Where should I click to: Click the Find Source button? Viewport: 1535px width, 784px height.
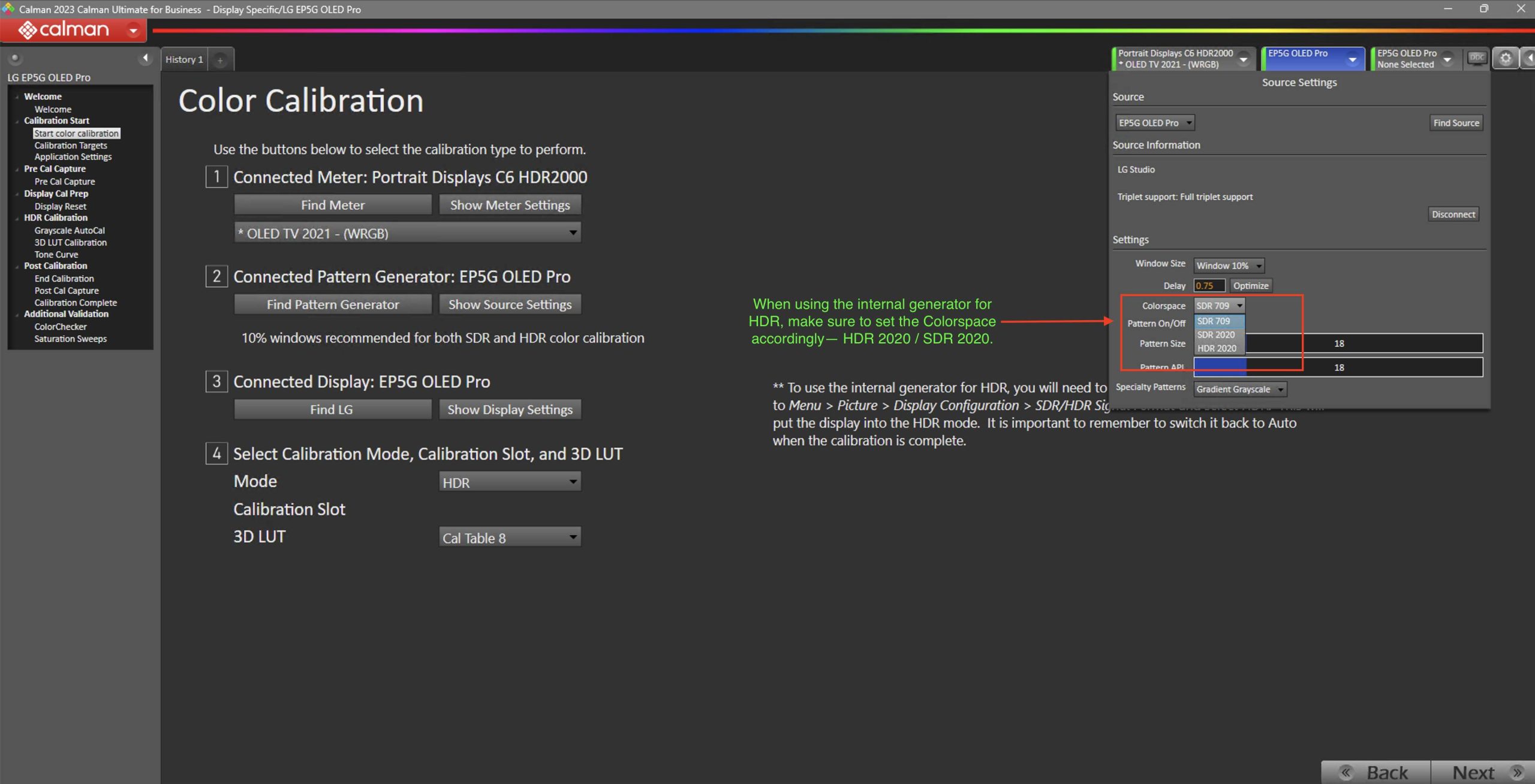point(1456,123)
